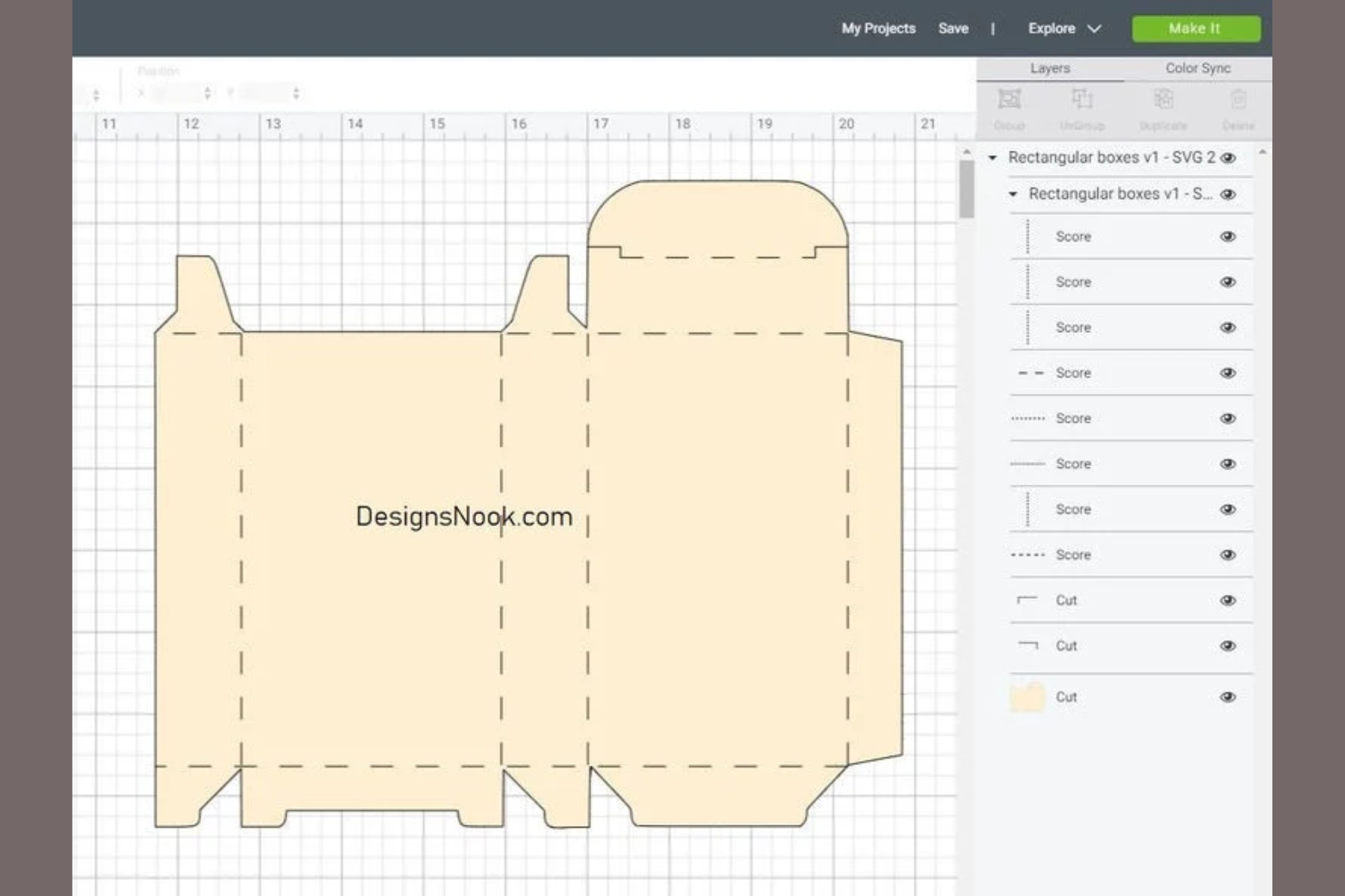Click the Duplicate layer icon
Image resolution: width=1345 pixels, height=896 pixels.
click(x=1163, y=99)
